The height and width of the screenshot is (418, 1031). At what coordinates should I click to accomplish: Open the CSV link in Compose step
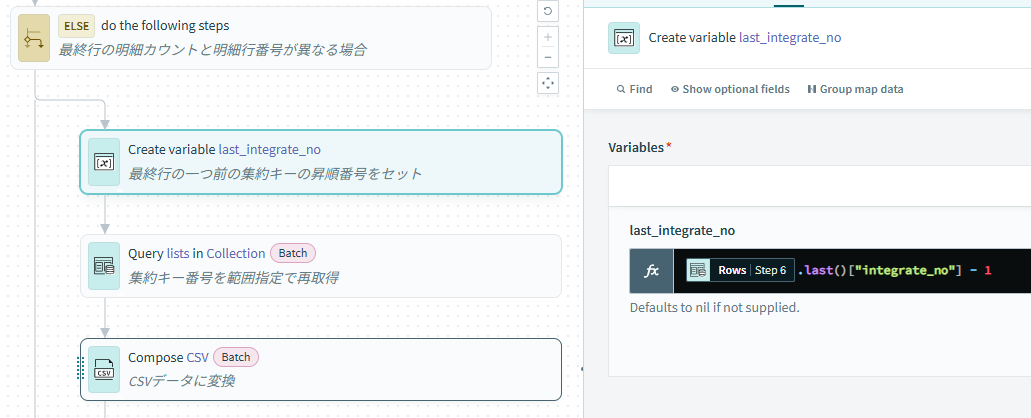coord(197,358)
